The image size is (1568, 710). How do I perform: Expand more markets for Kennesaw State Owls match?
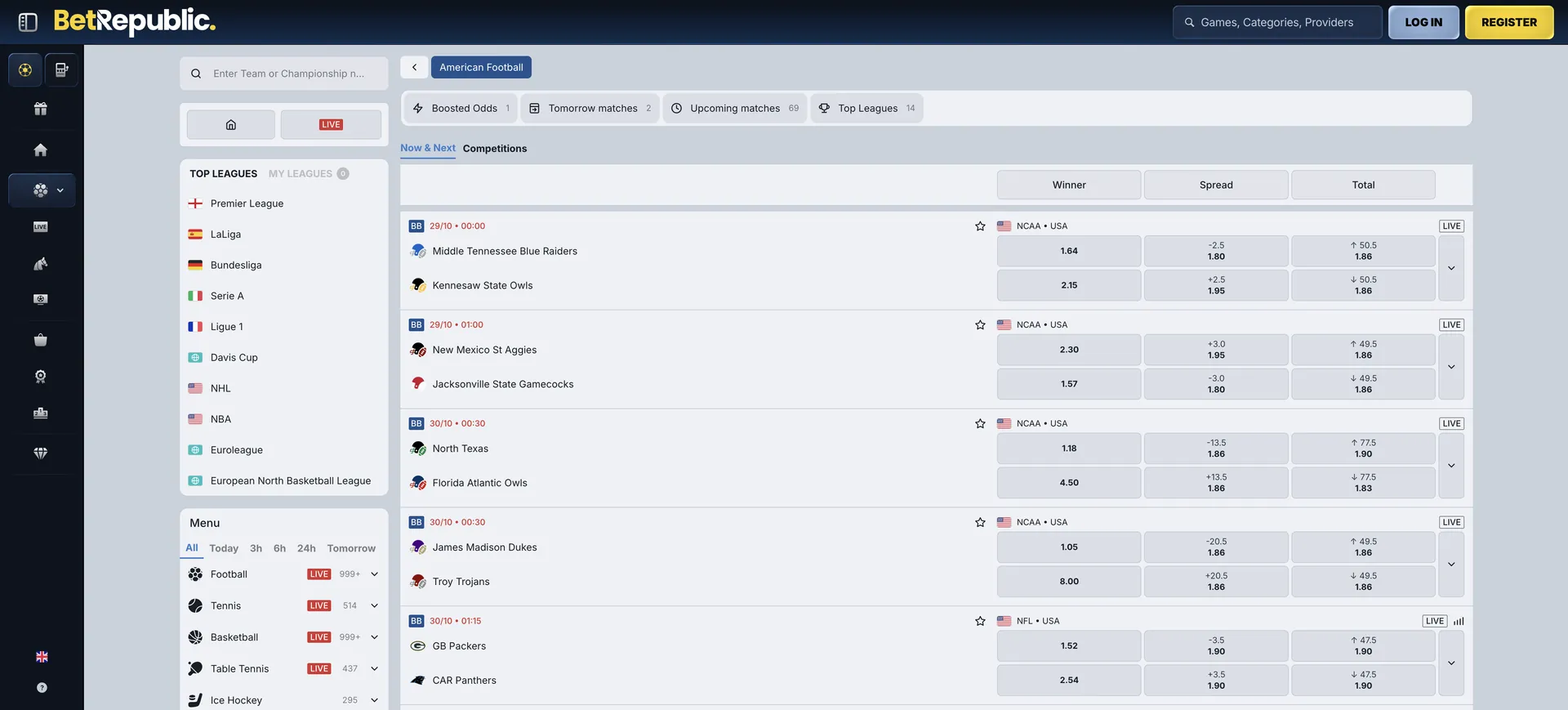(1451, 268)
